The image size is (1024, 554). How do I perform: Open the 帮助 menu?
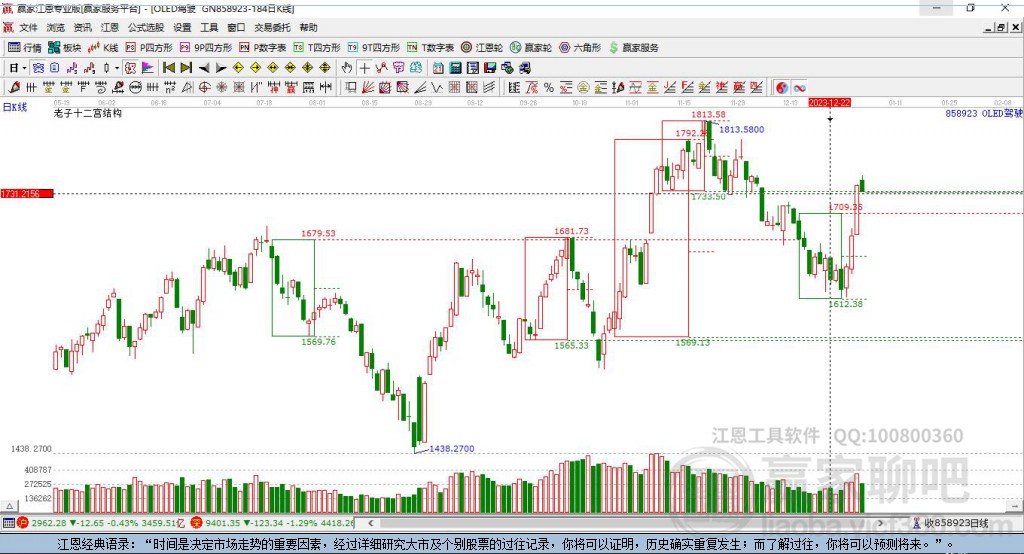tap(308, 27)
